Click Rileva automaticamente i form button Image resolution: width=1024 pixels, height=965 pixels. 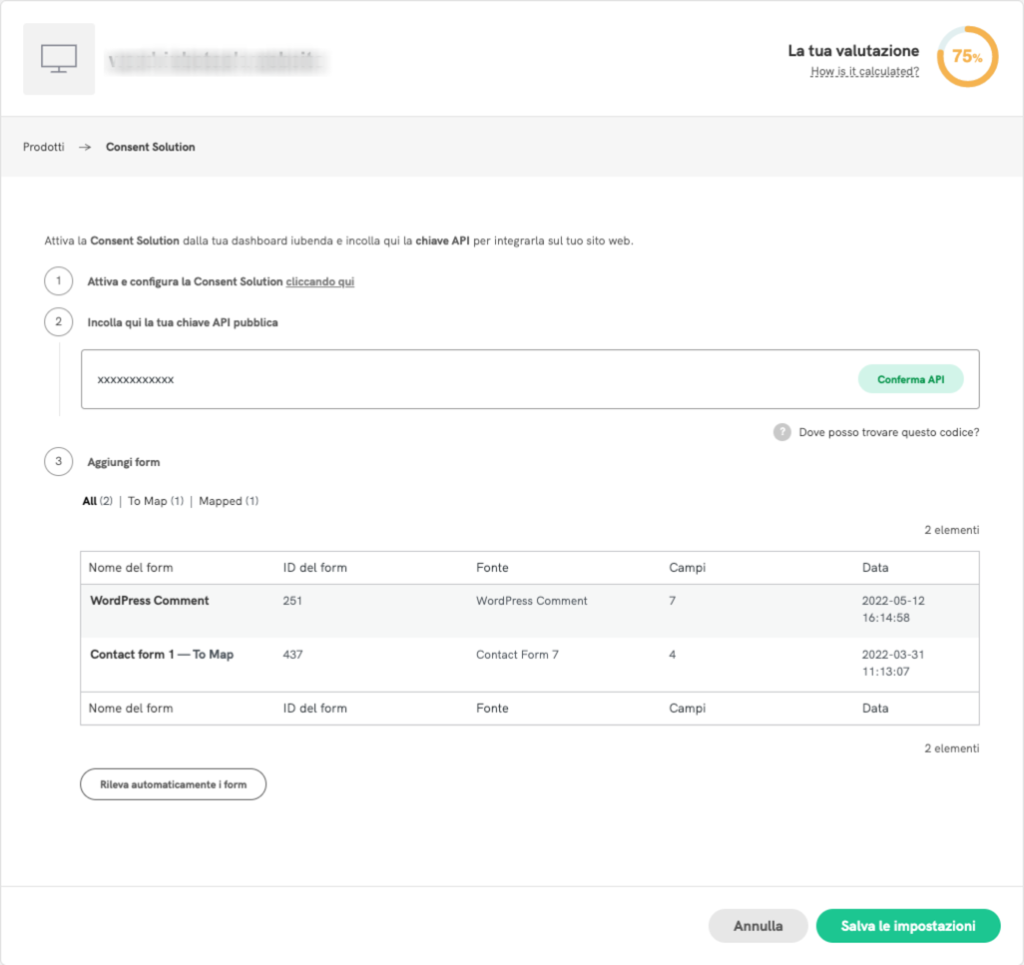coord(173,785)
